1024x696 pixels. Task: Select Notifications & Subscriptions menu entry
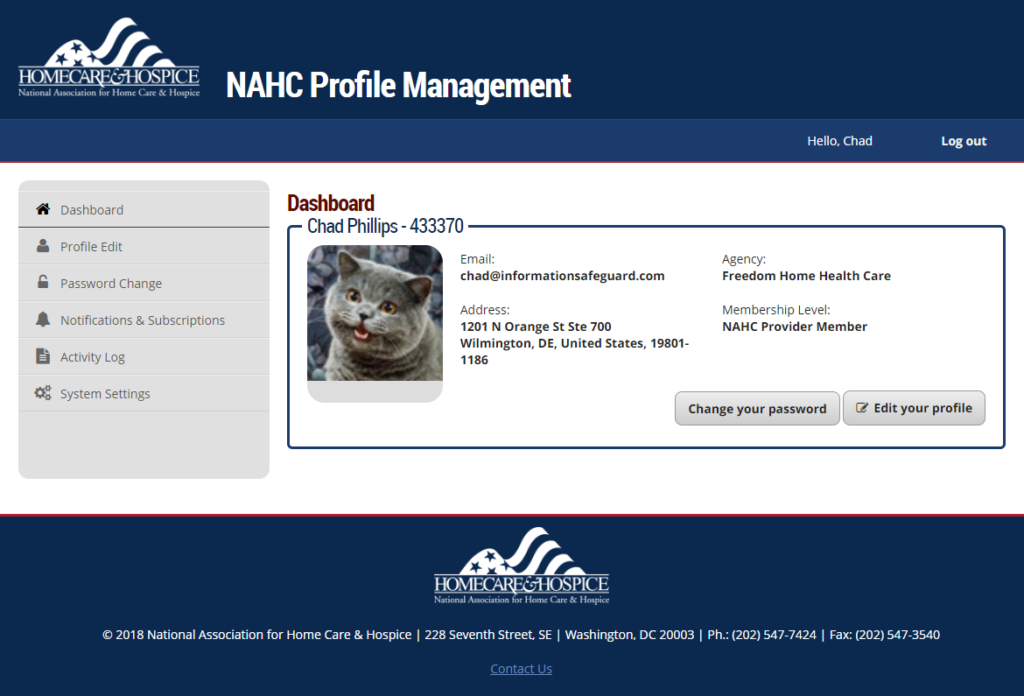click(142, 321)
